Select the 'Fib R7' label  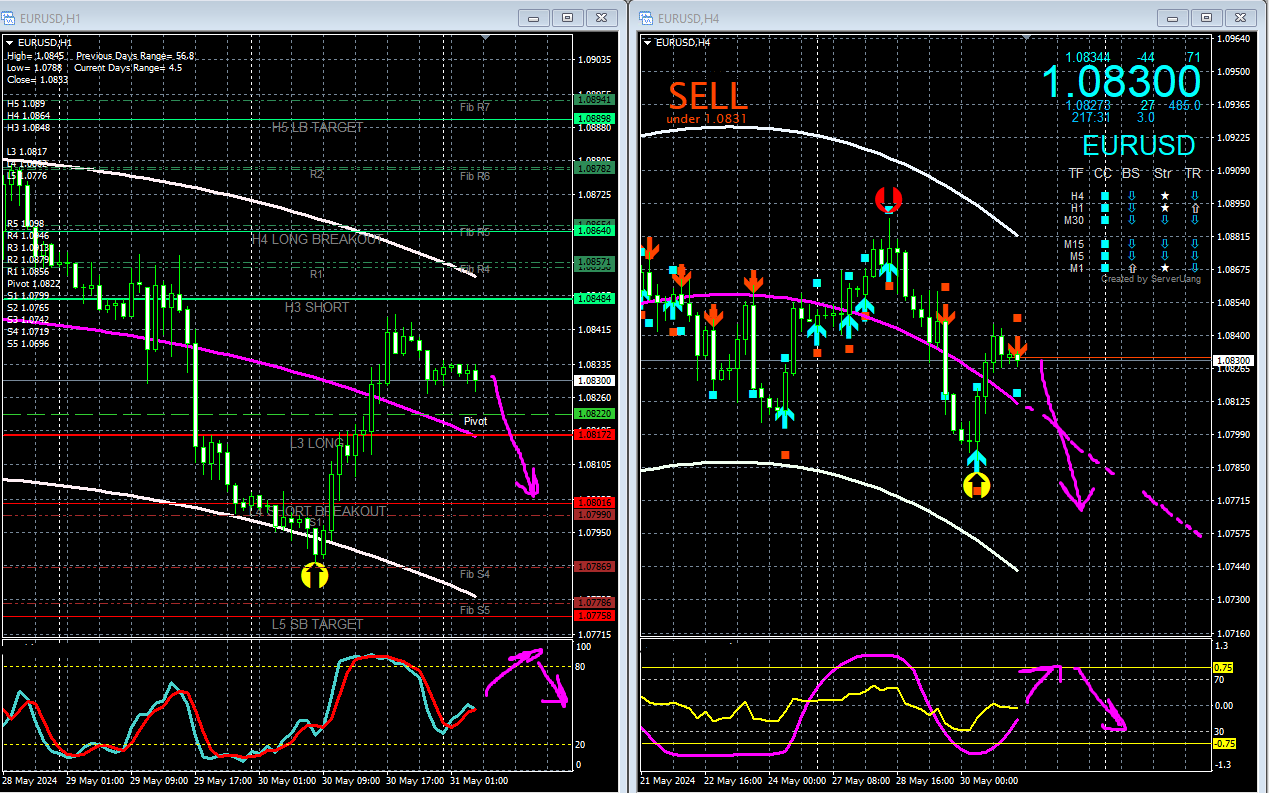475,106
